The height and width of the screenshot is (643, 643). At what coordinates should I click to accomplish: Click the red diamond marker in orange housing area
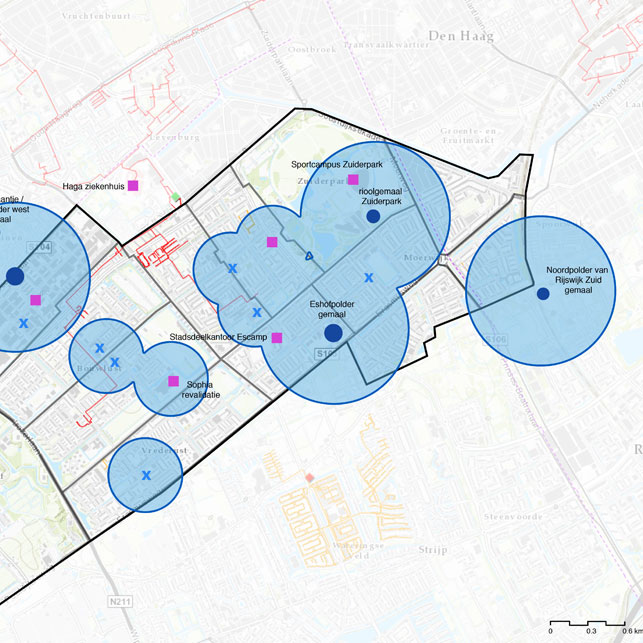click(310, 477)
